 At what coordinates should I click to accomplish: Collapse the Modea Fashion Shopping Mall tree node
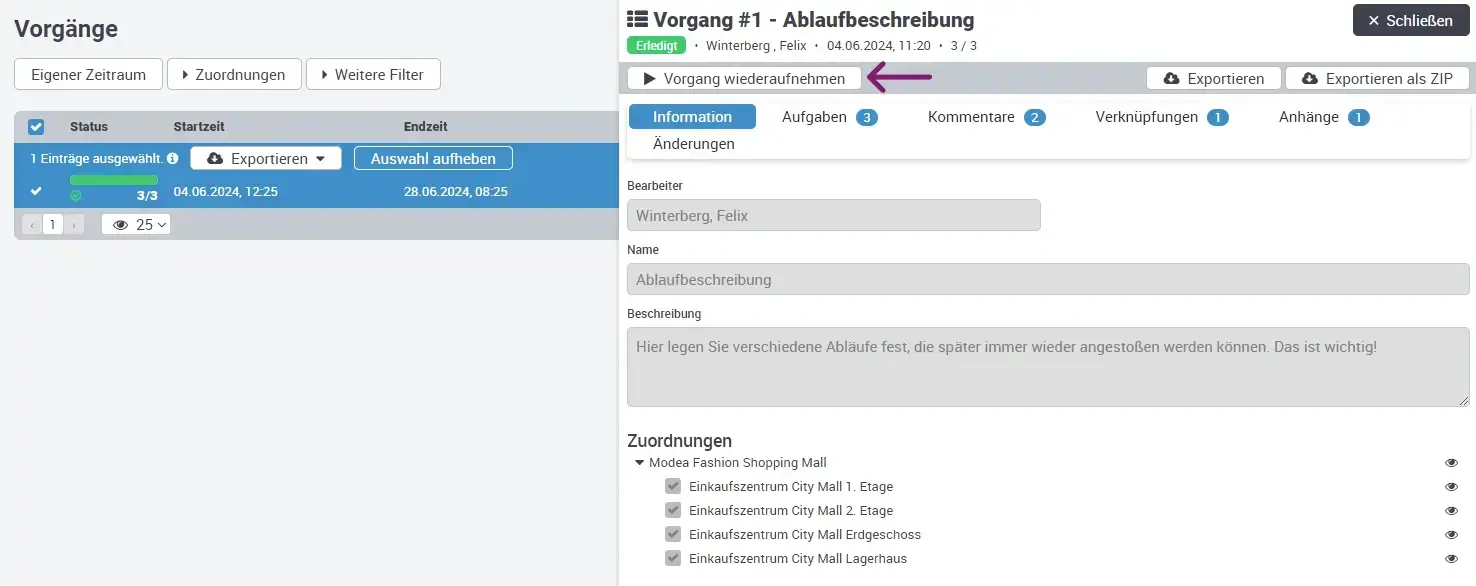coord(640,462)
